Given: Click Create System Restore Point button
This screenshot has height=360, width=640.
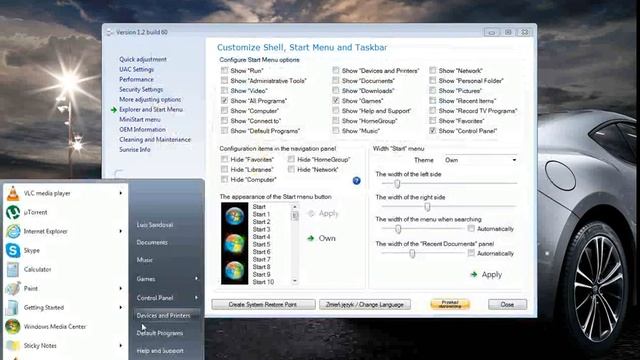Looking at the screenshot, I should pos(263,304).
